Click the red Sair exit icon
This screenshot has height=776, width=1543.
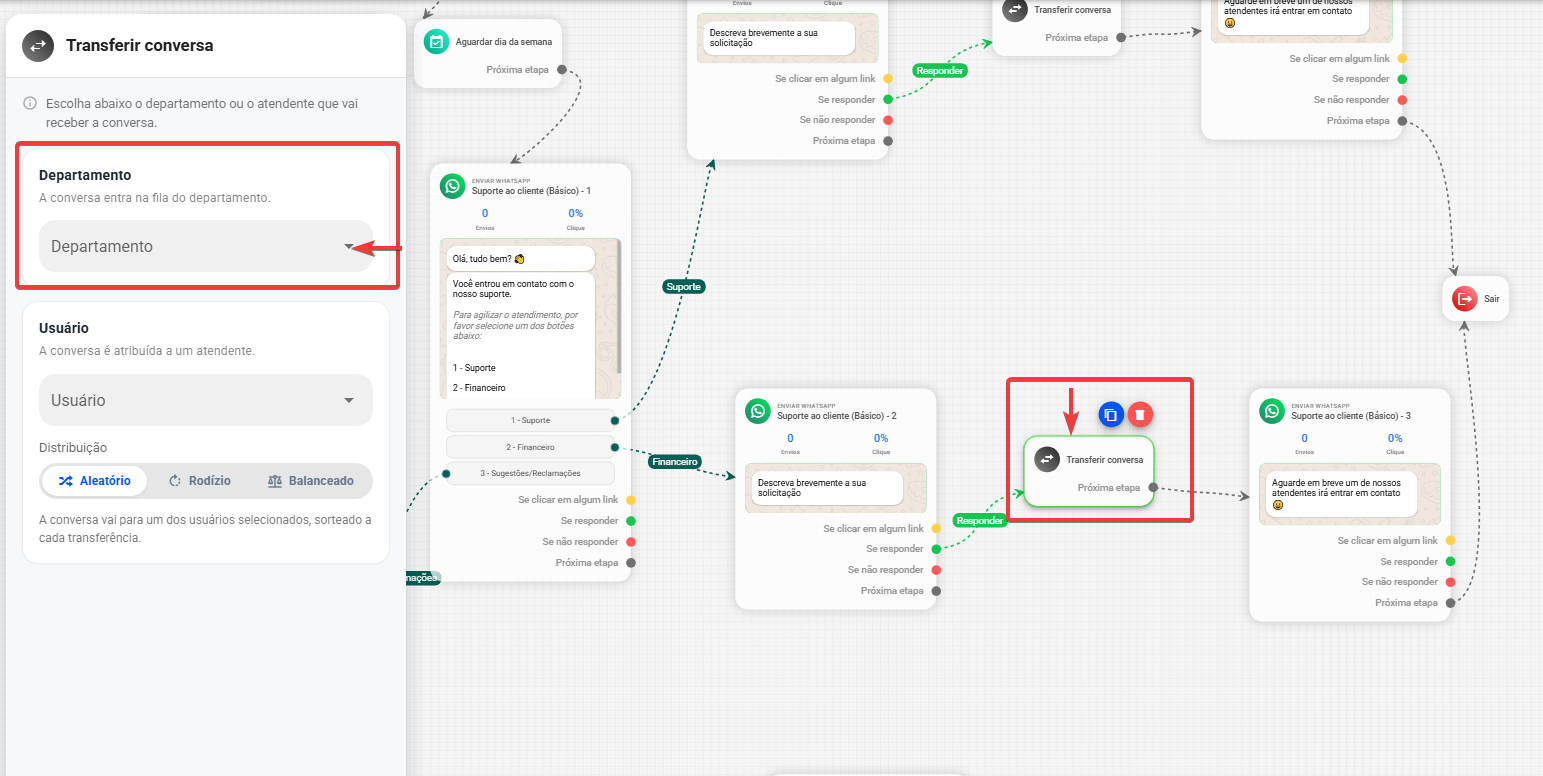(x=1465, y=298)
